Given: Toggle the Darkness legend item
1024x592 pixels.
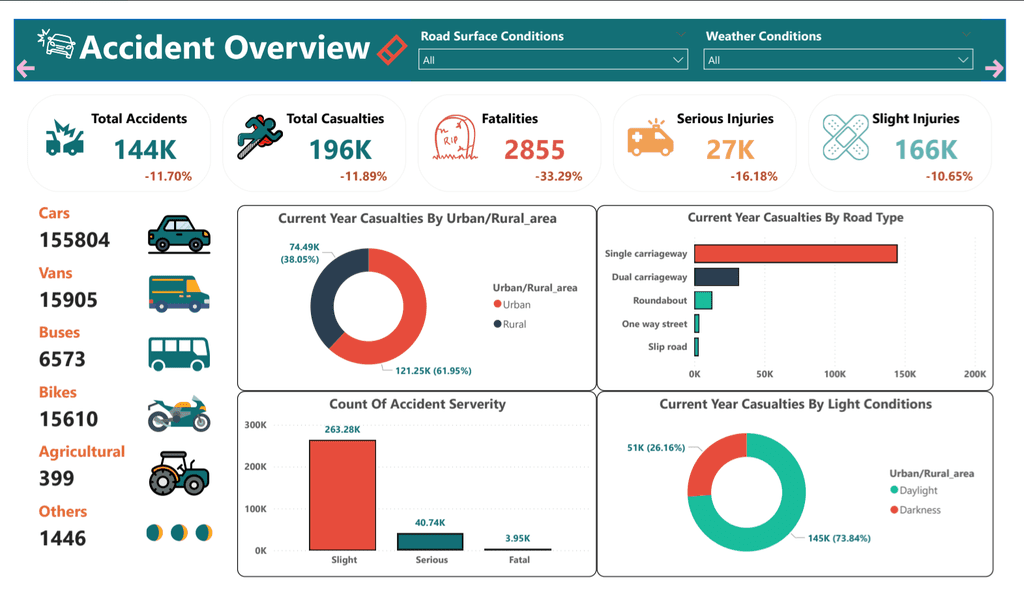Looking at the screenshot, I should (x=916, y=510).
